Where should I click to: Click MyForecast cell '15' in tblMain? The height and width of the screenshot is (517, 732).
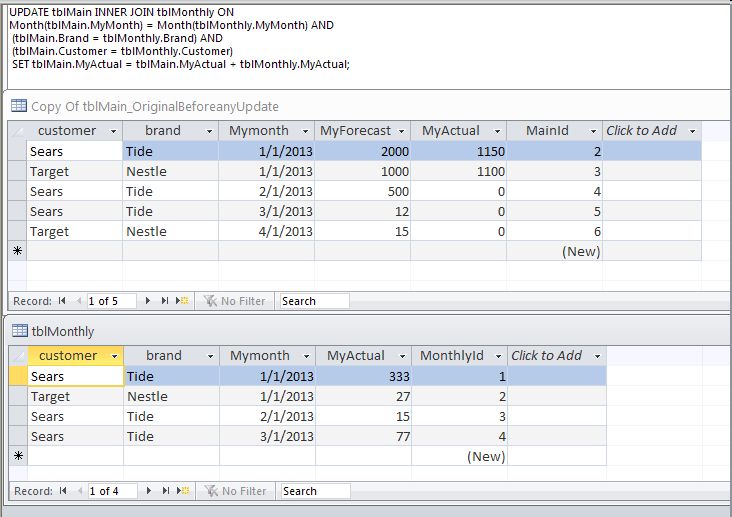point(362,231)
